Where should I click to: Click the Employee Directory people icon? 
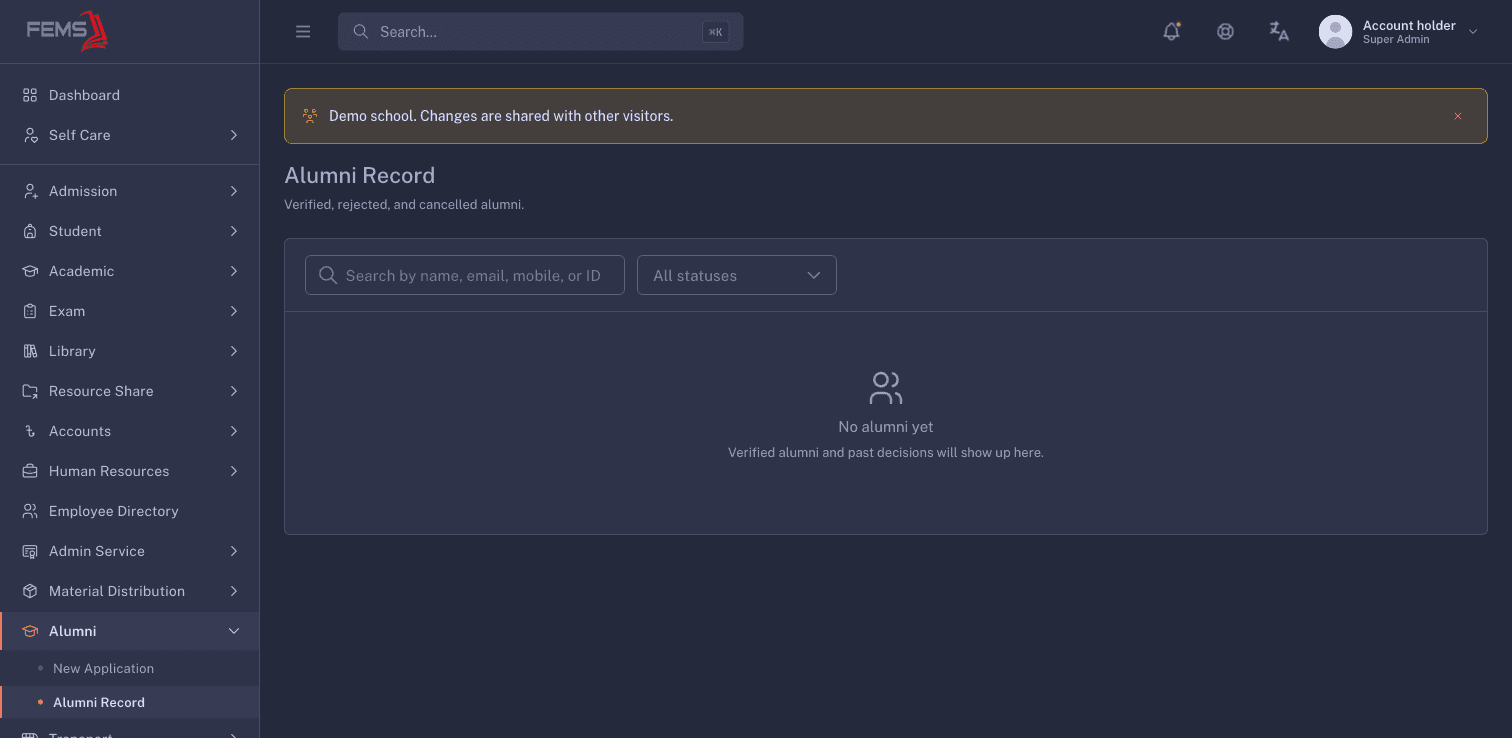pos(30,511)
